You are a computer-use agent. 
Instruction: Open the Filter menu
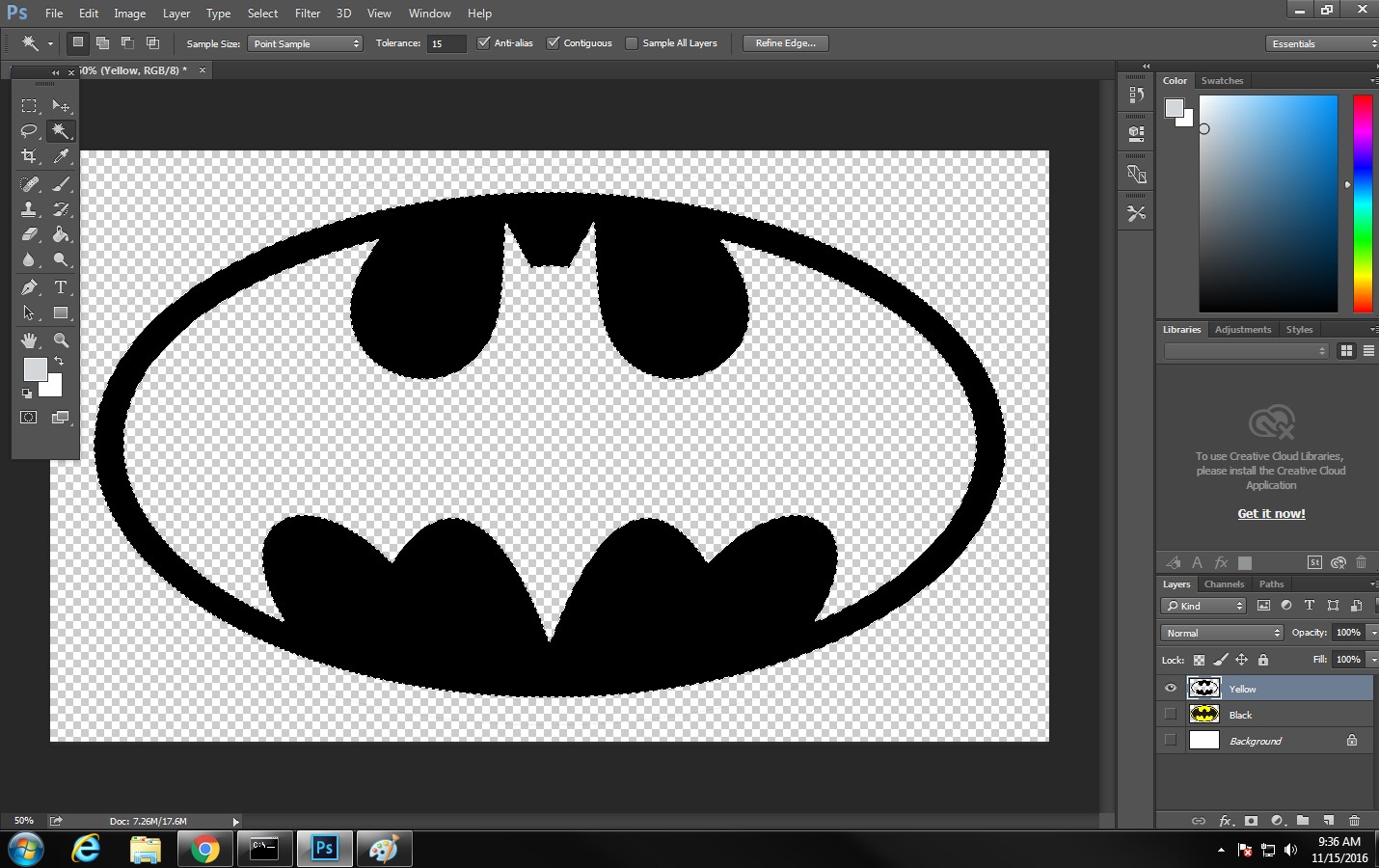click(308, 14)
